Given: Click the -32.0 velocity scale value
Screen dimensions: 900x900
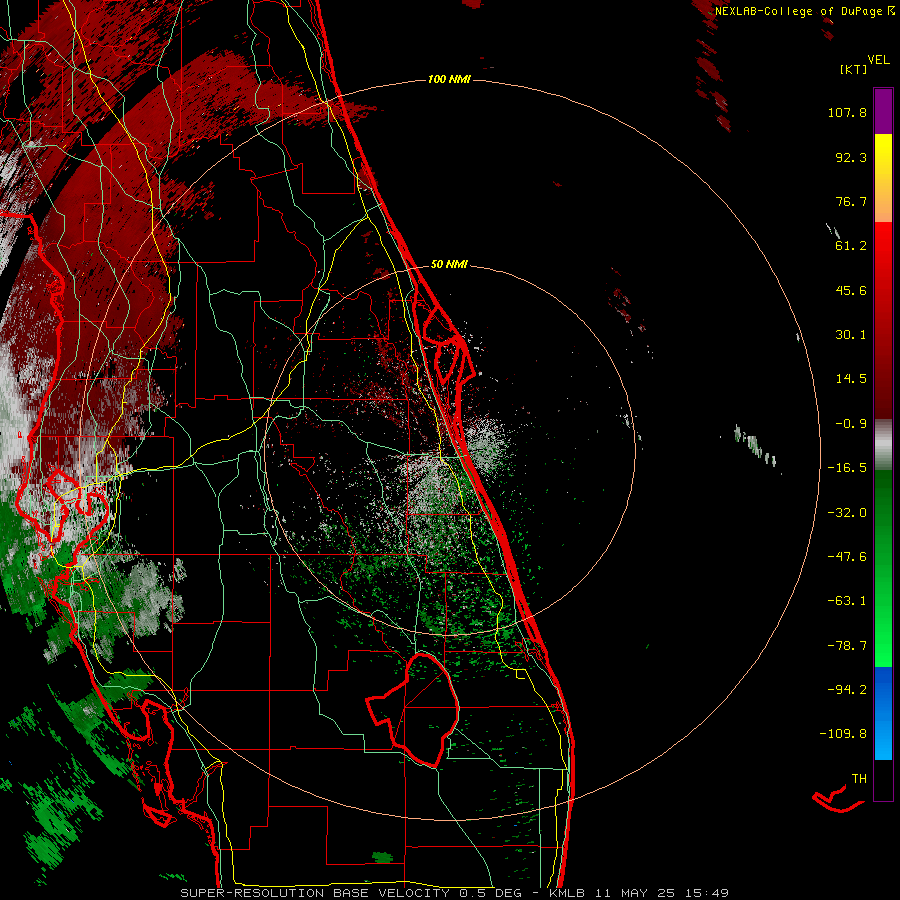Looking at the screenshot, I should 847,513.
